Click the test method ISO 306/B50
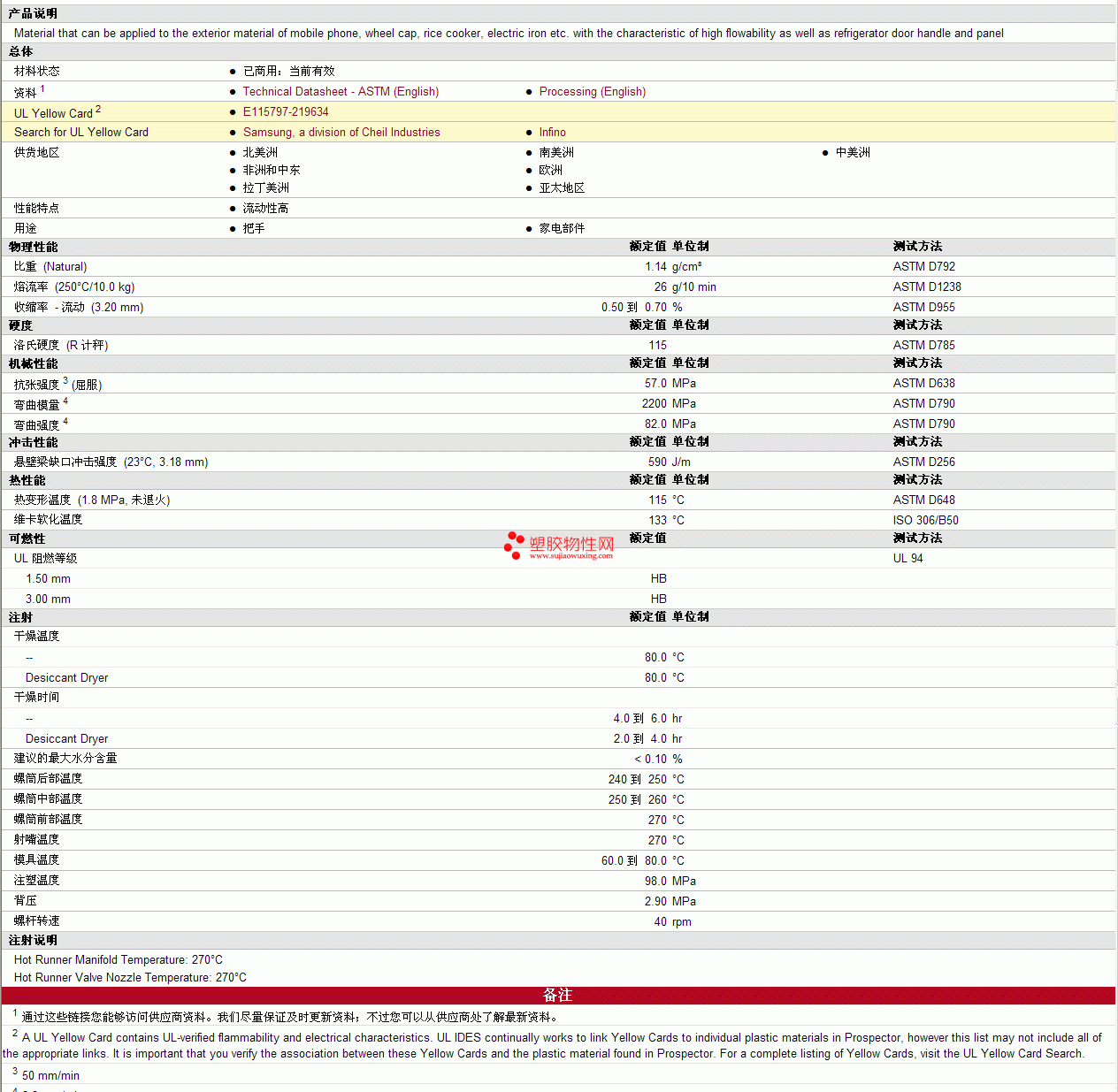The height and width of the screenshot is (1092, 1118). (x=926, y=521)
